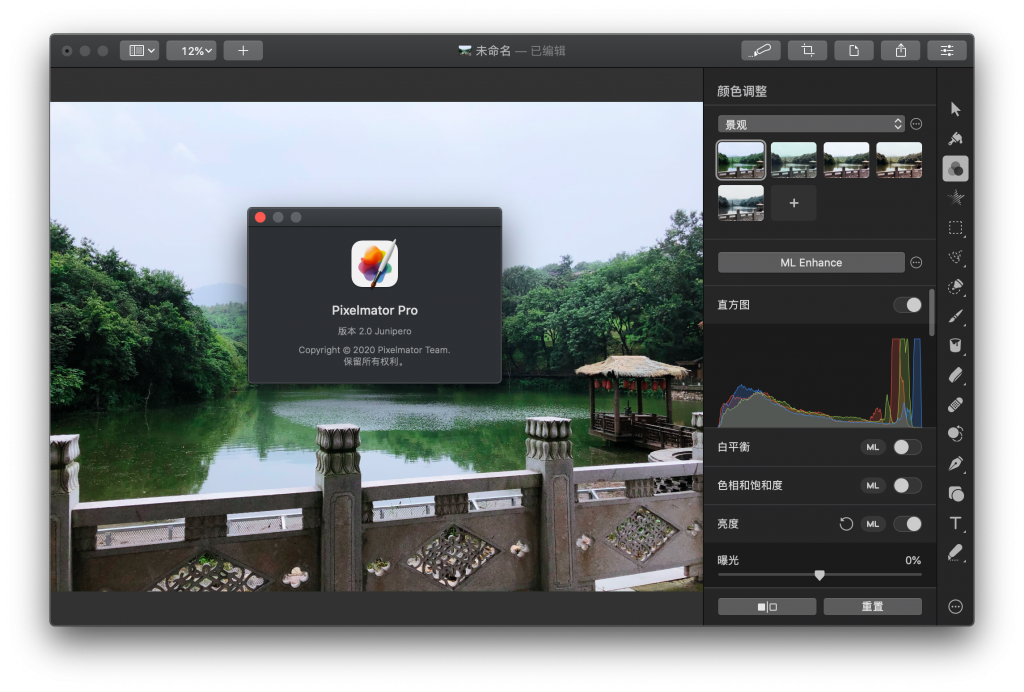The width and height of the screenshot is (1024, 692).
Task: Select the Repair band-aid tool
Action: click(955, 405)
